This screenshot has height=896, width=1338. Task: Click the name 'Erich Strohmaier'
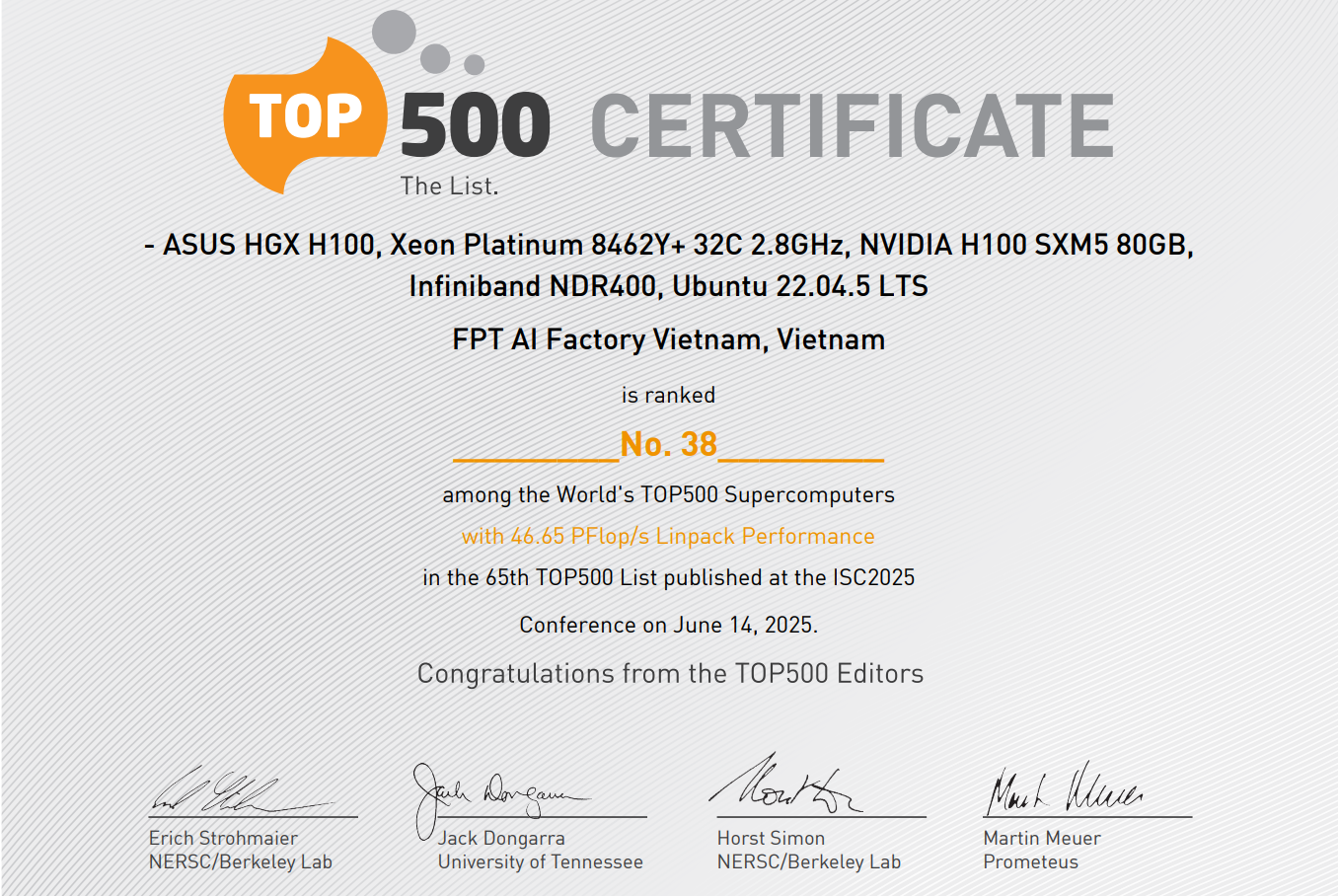pos(223,838)
